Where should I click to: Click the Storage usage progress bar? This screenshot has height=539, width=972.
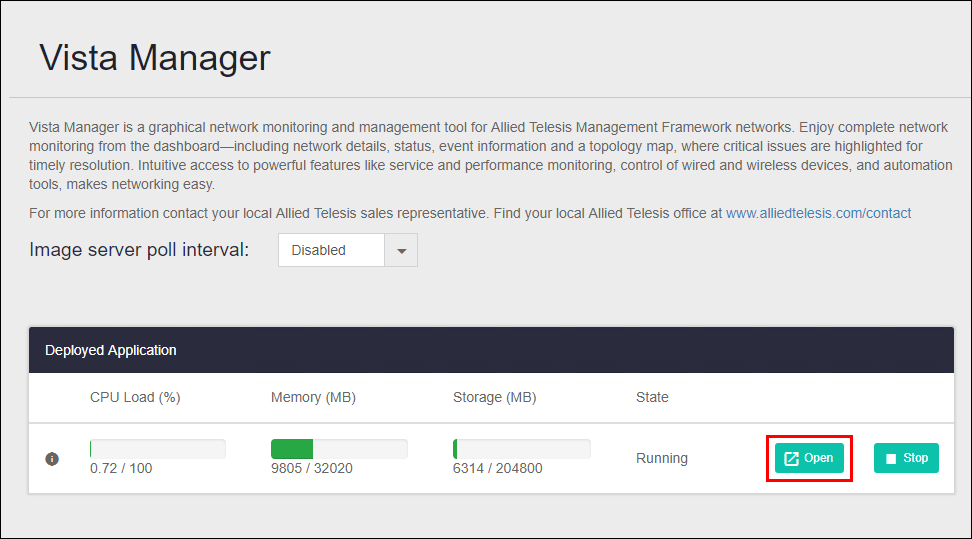coord(521,449)
